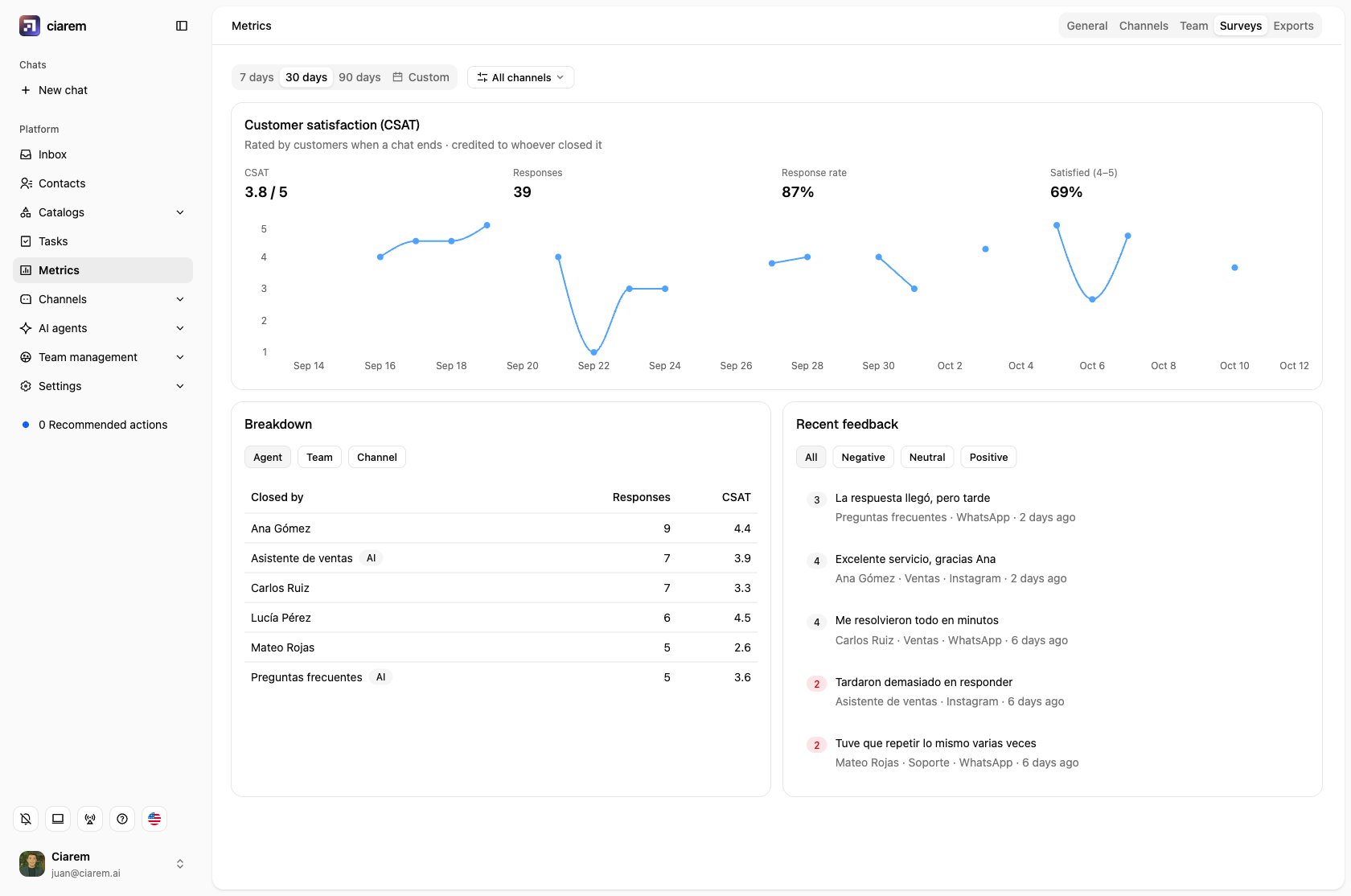Image resolution: width=1351 pixels, height=896 pixels.
Task: Expand the Settings section
Action: tap(103, 386)
